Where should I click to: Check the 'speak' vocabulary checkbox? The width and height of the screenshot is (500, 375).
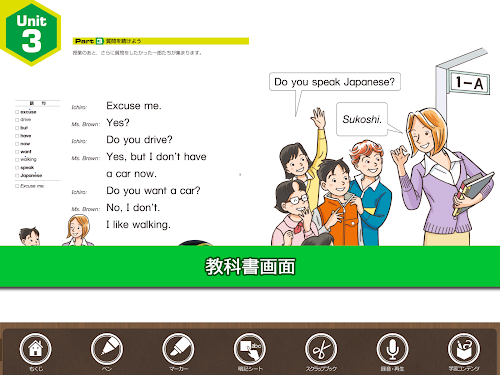click(17, 168)
